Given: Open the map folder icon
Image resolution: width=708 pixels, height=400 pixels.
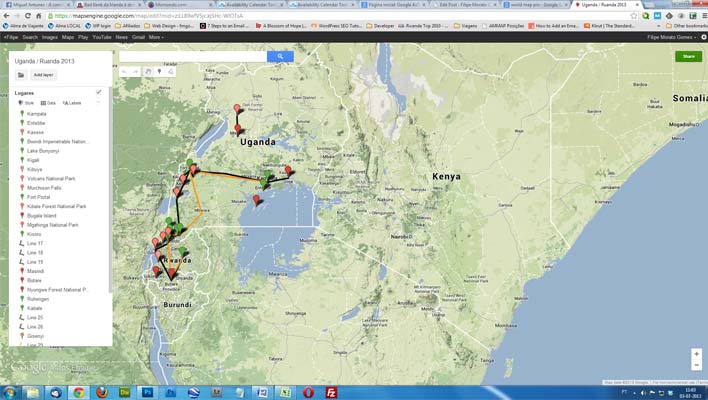Looking at the screenshot, I should click(20, 75).
